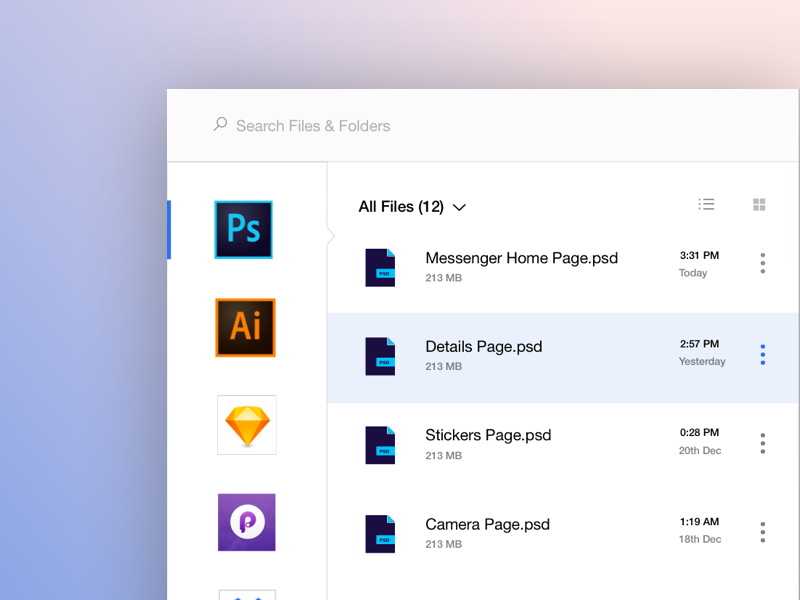Open the three-dot menu for Messenger Home Page.psd
This screenshot has width=800, height=600.
coord(762,264)
